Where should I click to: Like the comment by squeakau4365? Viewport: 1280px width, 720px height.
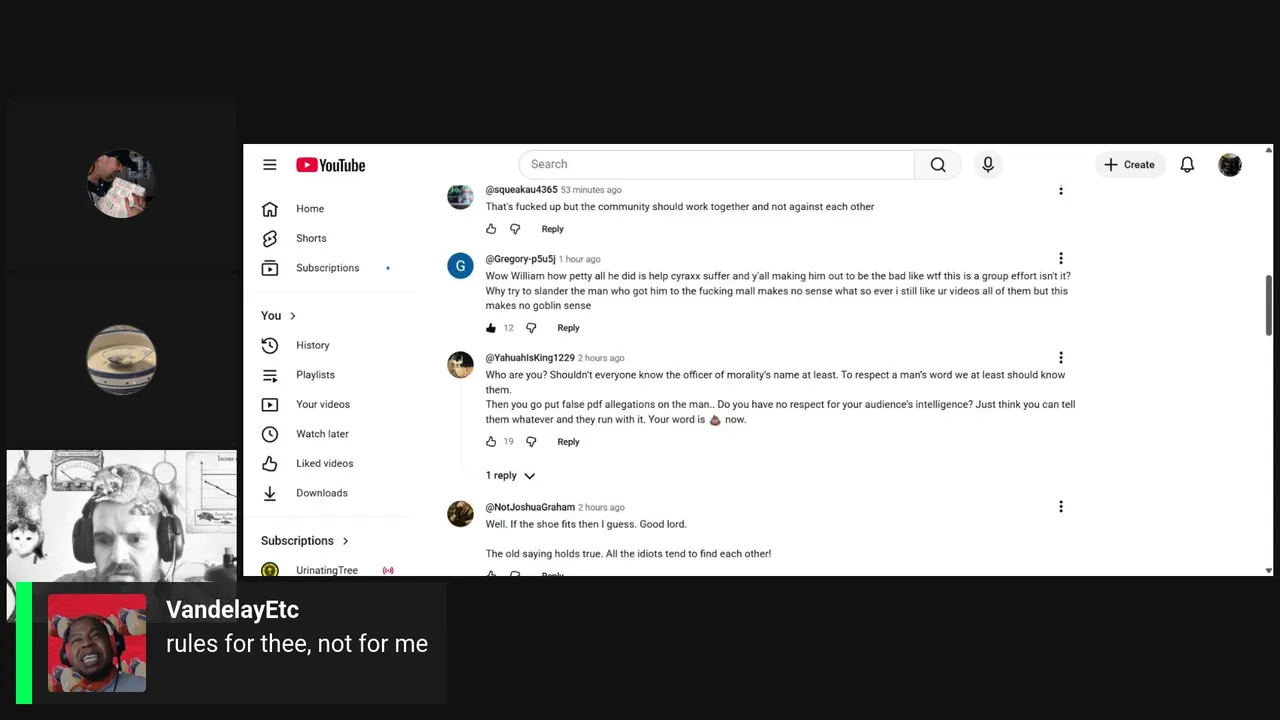click(x=491, y=229)
